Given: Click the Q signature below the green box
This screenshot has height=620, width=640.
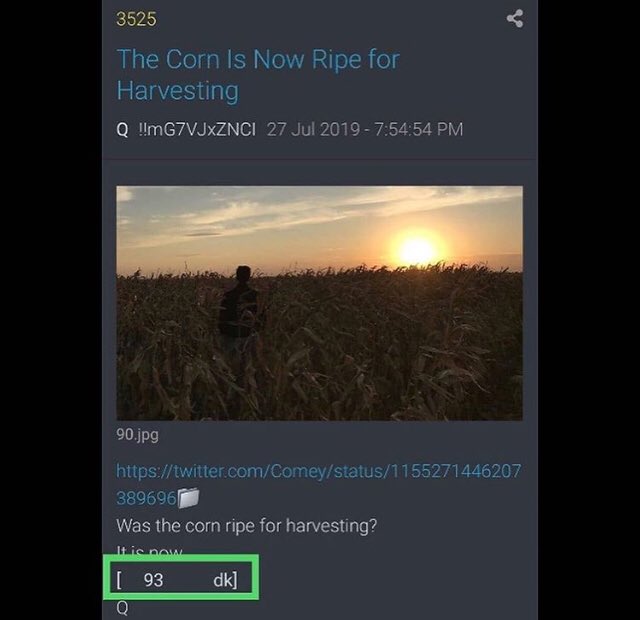Looking at the screenshot, I should [122, 607].
